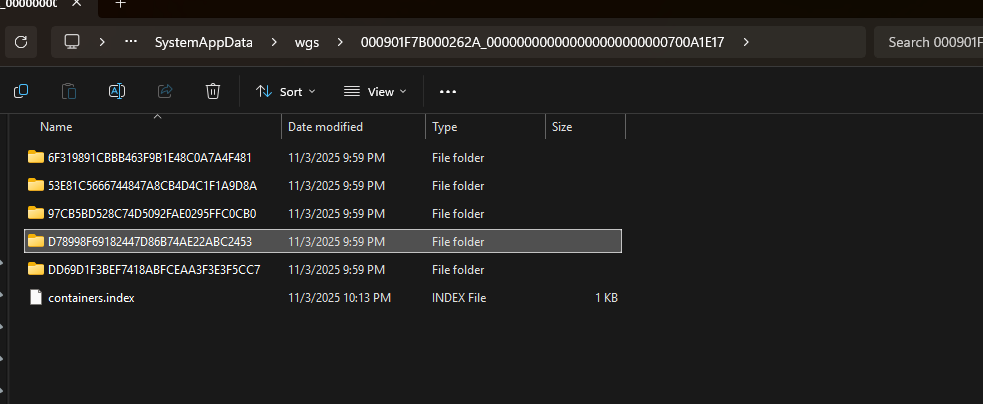Screen dimensions: 983x404
Task: Navigate to wgs breadcrumb folder
Action: [307, 42]
